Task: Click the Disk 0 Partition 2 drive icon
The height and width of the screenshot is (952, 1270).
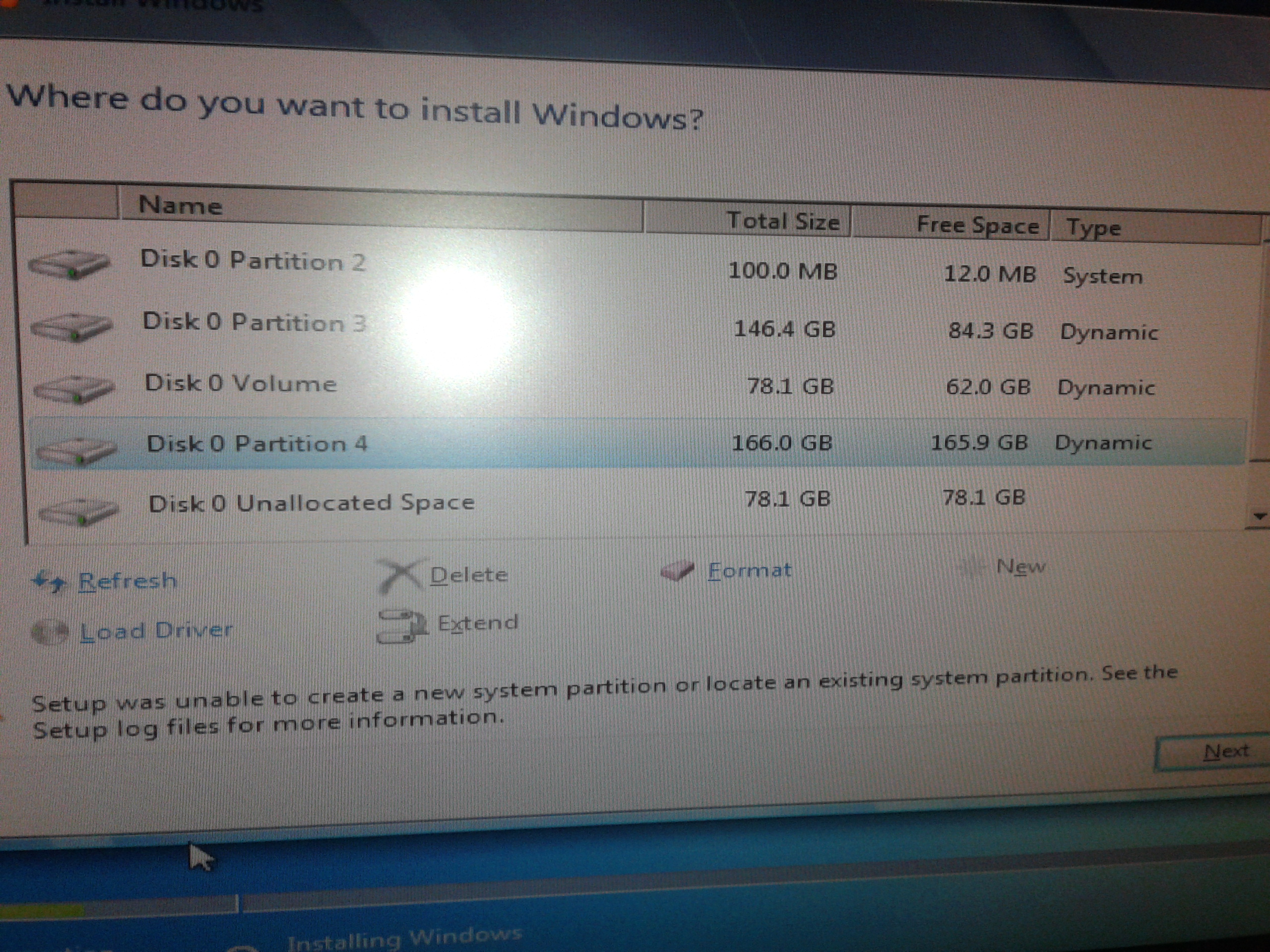Action: click(x=68, y=265)
